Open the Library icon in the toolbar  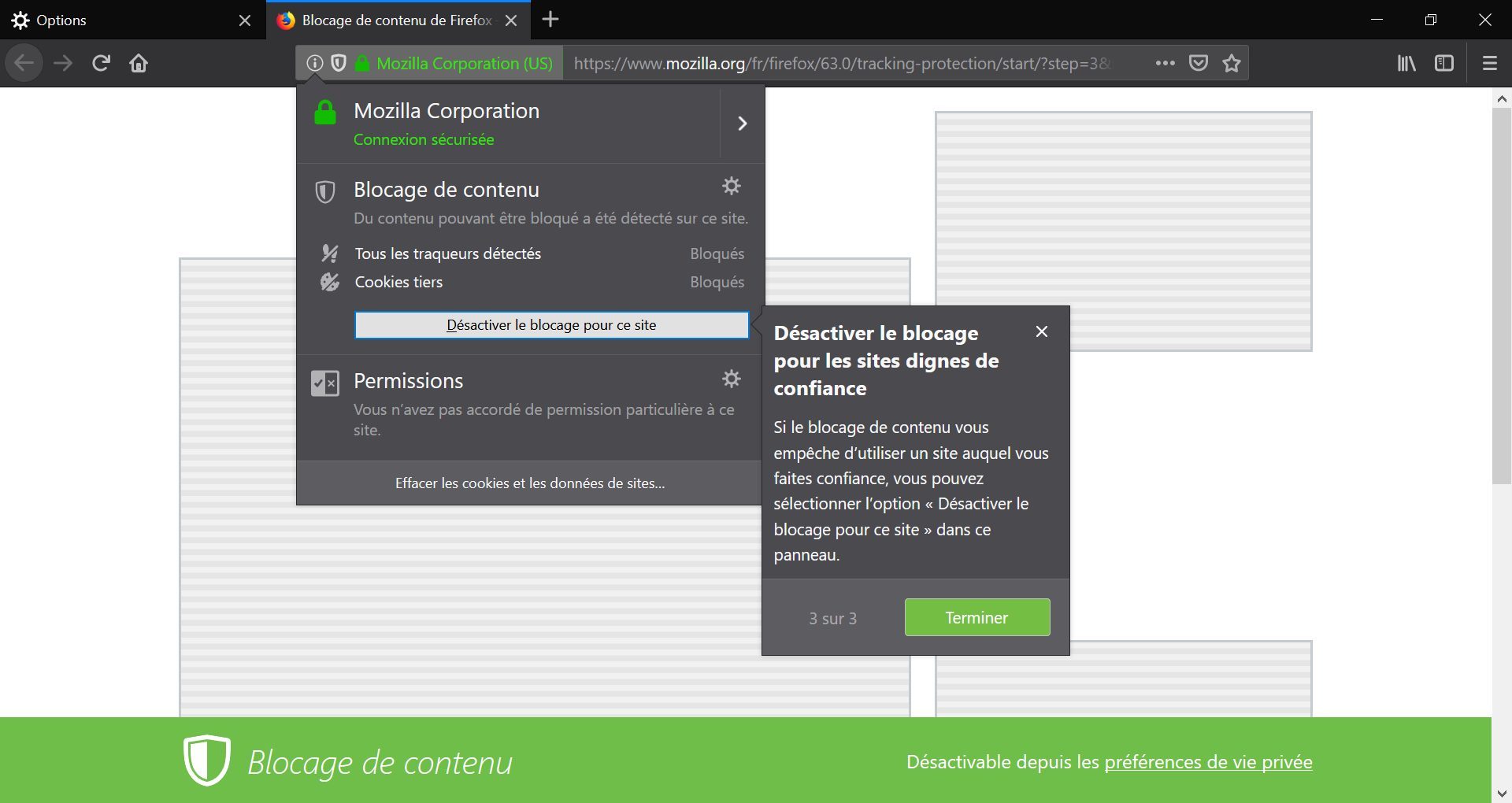tap(1406, 63)
